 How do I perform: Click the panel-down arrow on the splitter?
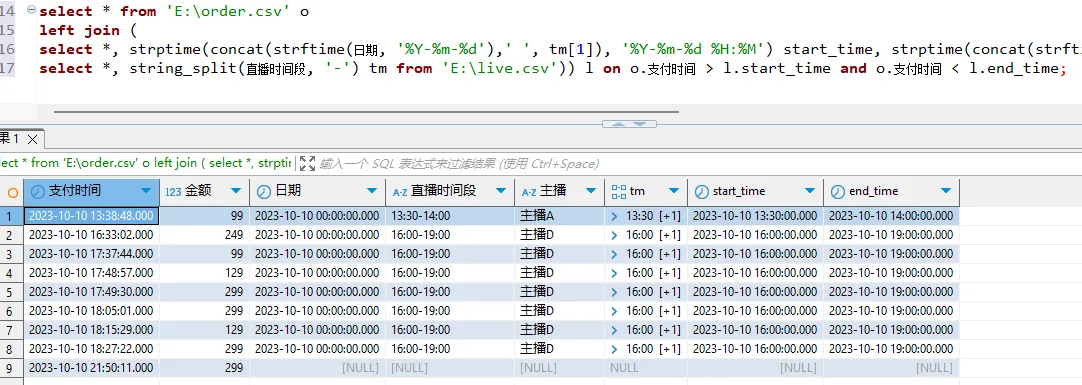tap(640, 124)
